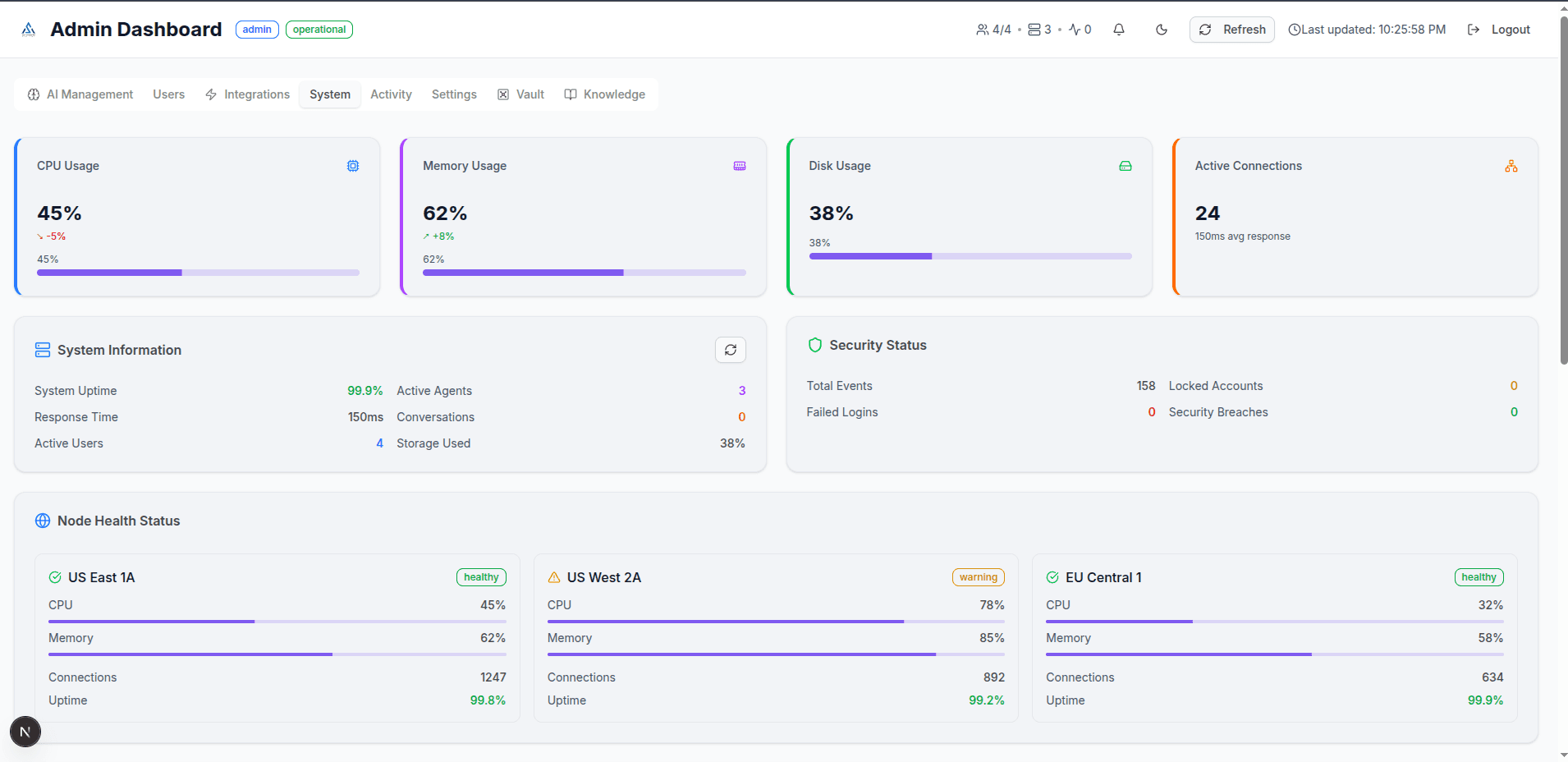The width and height of the screenshot is (1568, 762).
Task: Click the Active Connections network icon
Action: click(1511, 166)
